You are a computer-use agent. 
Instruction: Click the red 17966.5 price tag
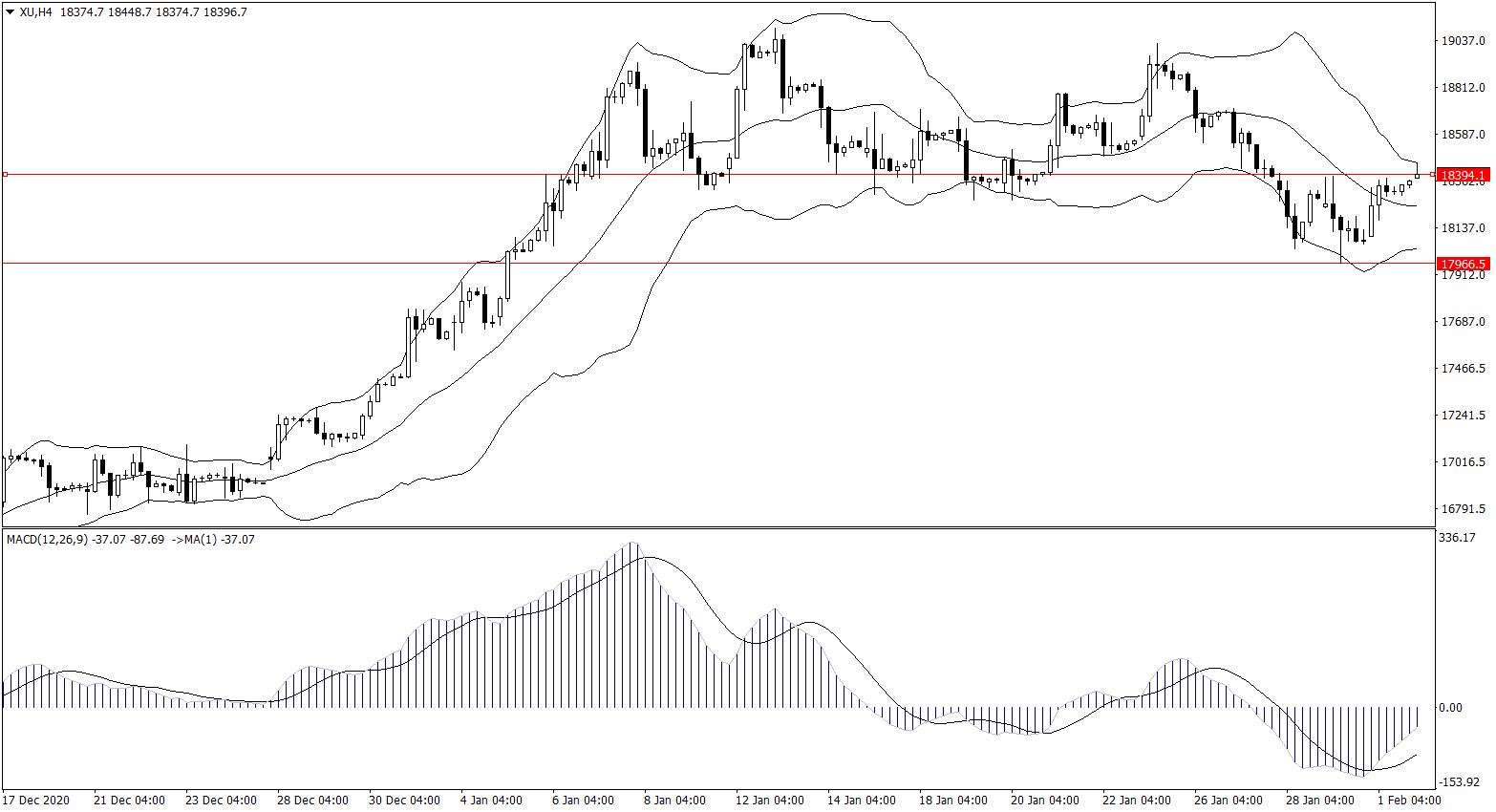click(1463, 264)
